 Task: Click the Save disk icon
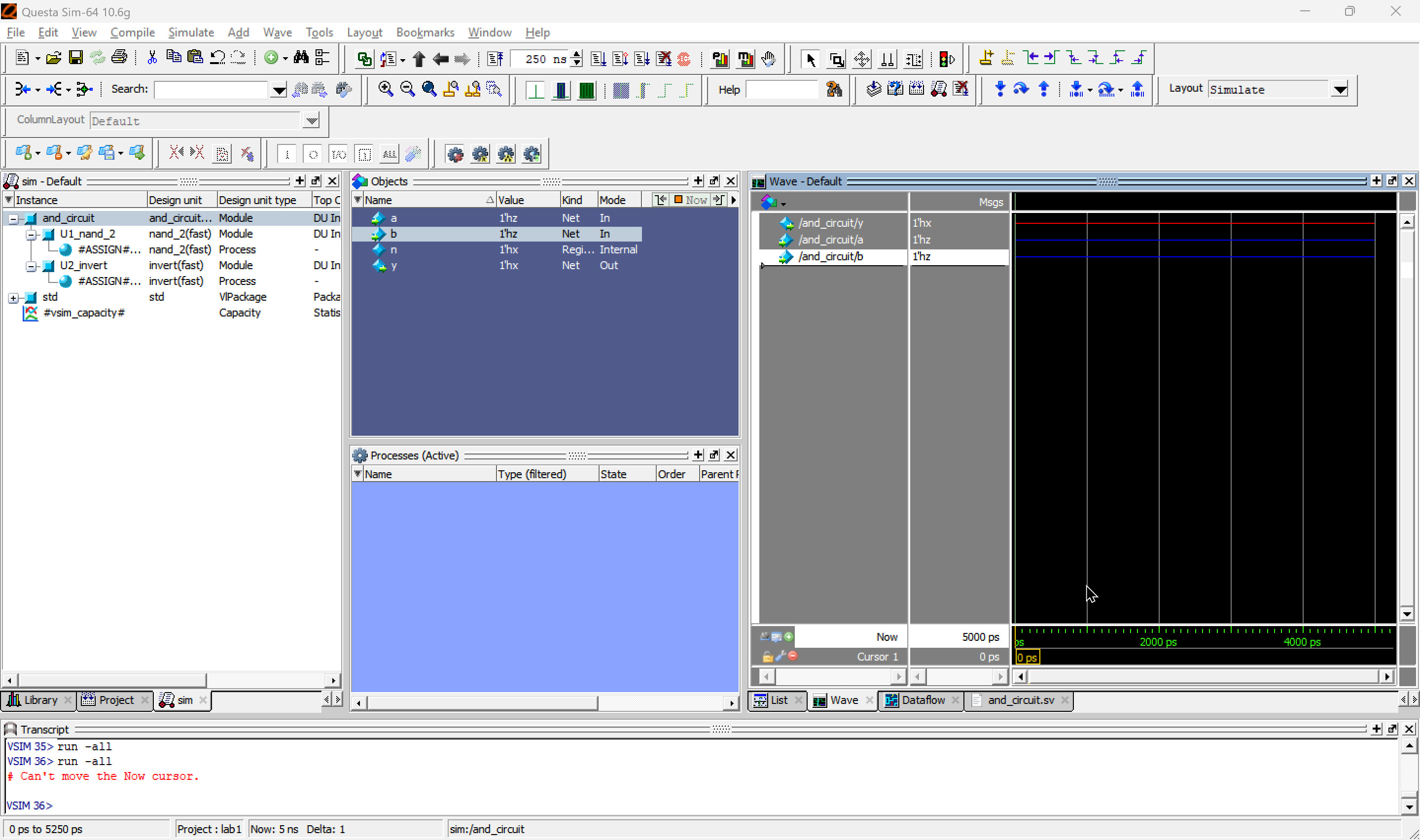coord(75,58)
